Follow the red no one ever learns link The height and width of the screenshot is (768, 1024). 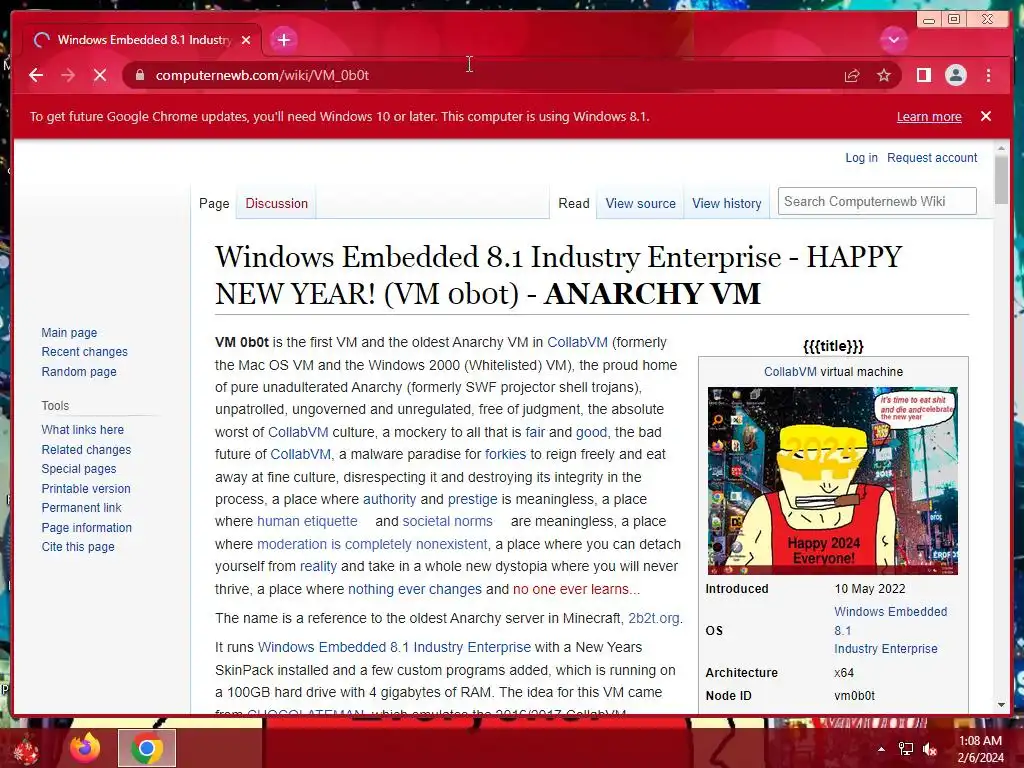click(x=576, y=589)
